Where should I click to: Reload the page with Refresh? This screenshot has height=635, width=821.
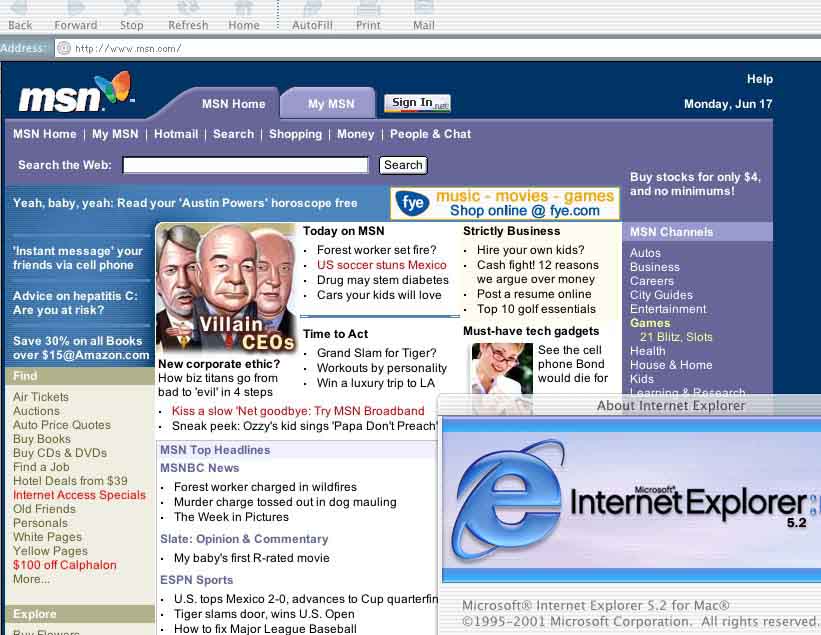[x=188, y=16]
